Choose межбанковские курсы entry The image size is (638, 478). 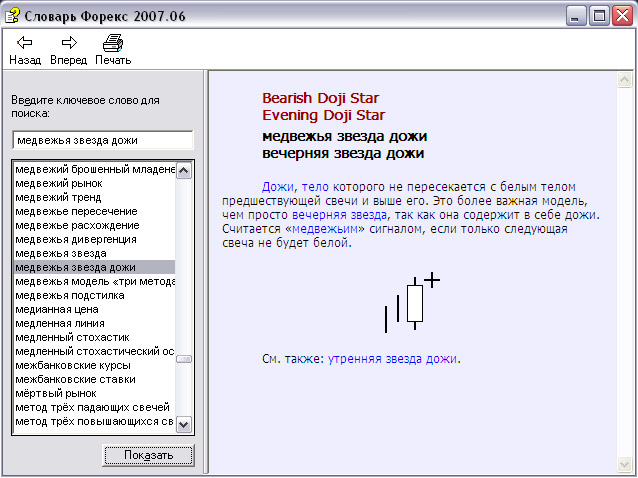[x=95, y=365]
